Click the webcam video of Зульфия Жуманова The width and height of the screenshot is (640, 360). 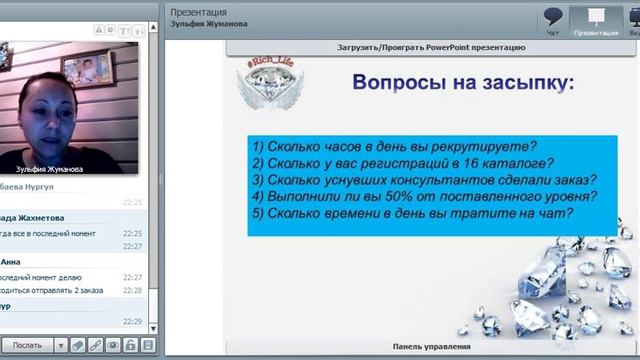(69, 108)
